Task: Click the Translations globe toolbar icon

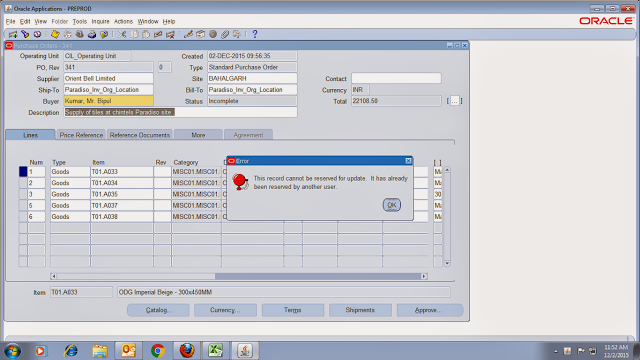Action: (213, 34)
